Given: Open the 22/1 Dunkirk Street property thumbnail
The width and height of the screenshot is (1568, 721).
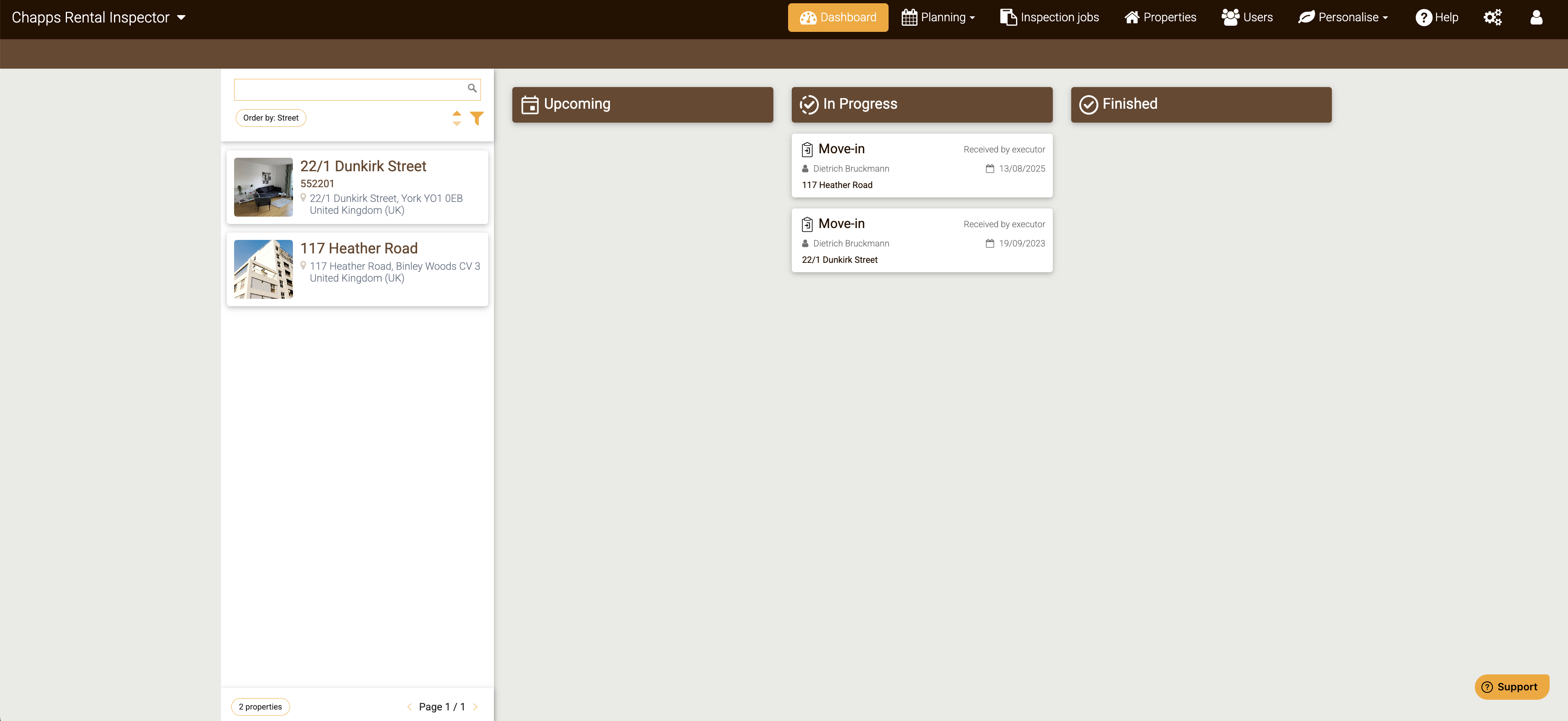Looking at the screenshot, I should click(x=264, y=187).
